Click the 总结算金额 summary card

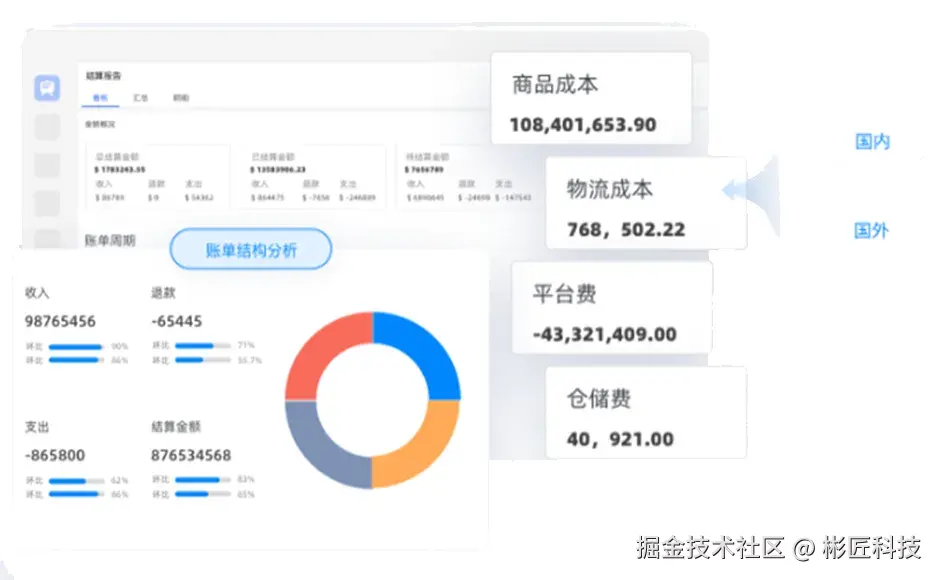(158, 176)
